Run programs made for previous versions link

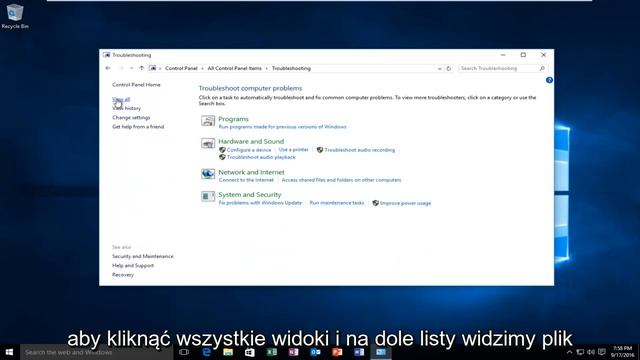pyautogui.click(x=282, y=127)
